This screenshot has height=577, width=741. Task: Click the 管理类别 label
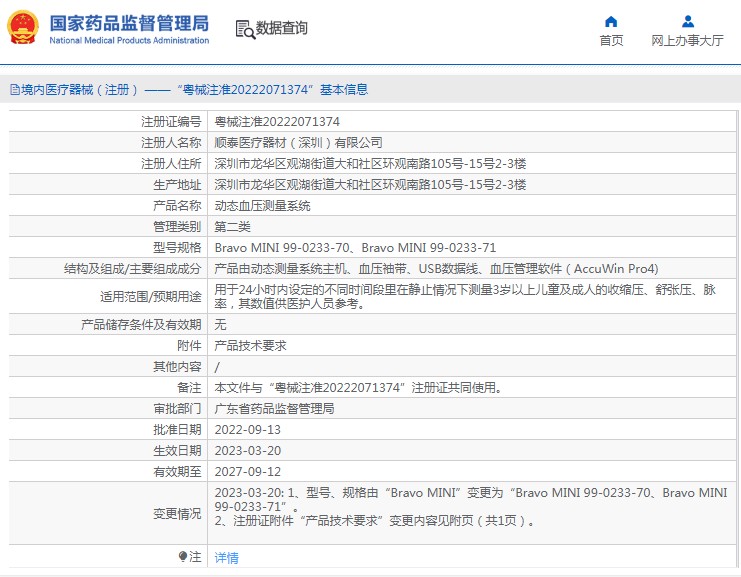(177, 227)
